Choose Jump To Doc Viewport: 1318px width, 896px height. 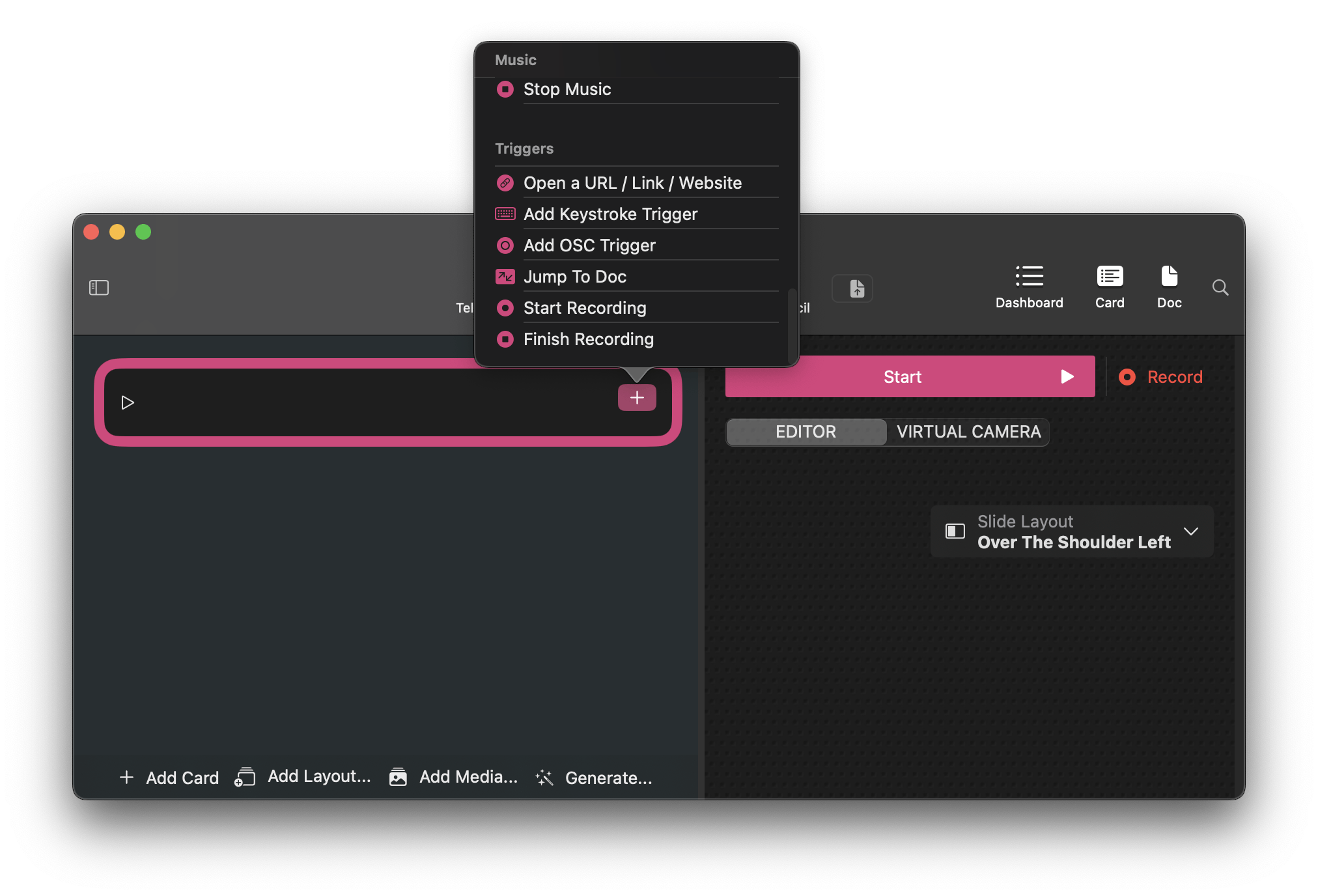point(636,277)
